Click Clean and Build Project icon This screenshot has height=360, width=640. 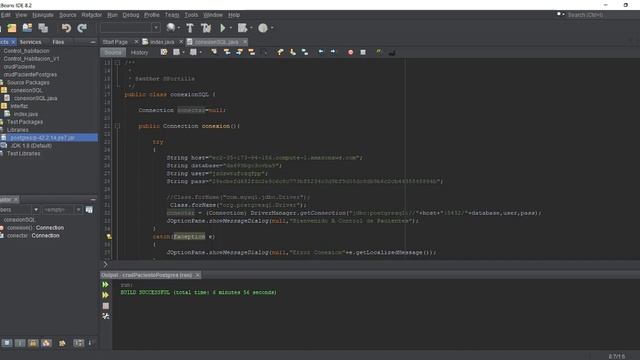pos(206,28)
